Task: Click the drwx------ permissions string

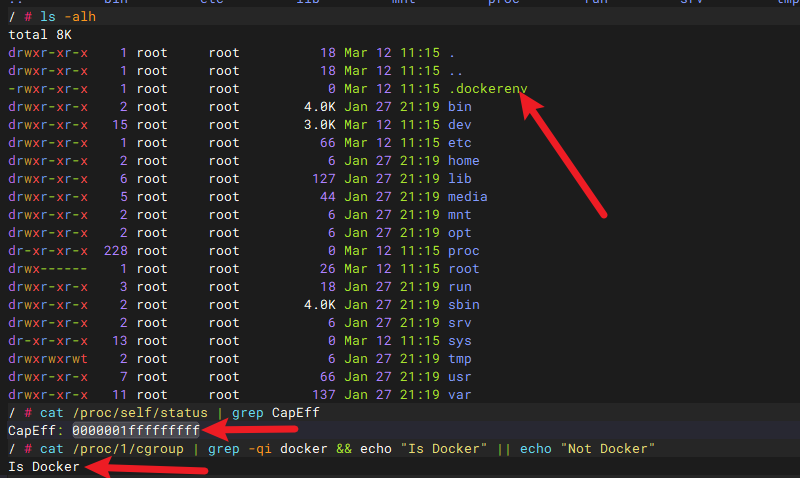Action: [48, 269]
